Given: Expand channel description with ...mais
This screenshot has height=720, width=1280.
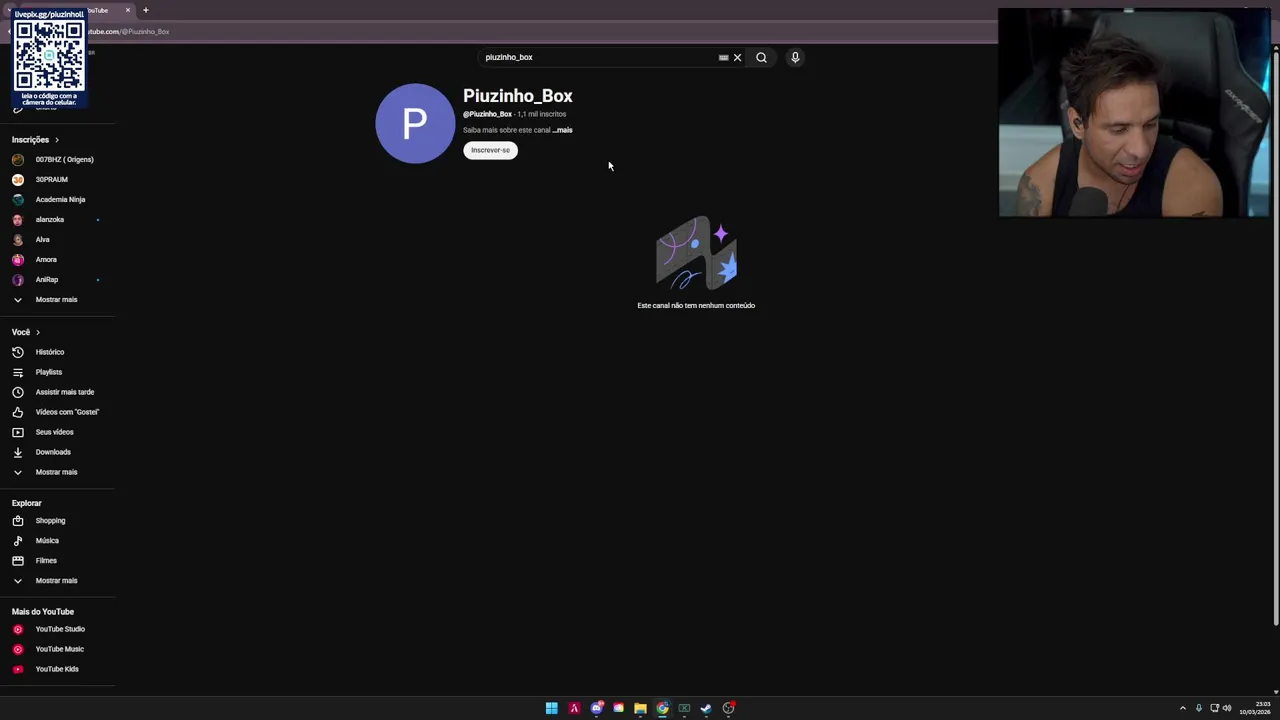Looking at the screenshot, I should tap(563, 130).
